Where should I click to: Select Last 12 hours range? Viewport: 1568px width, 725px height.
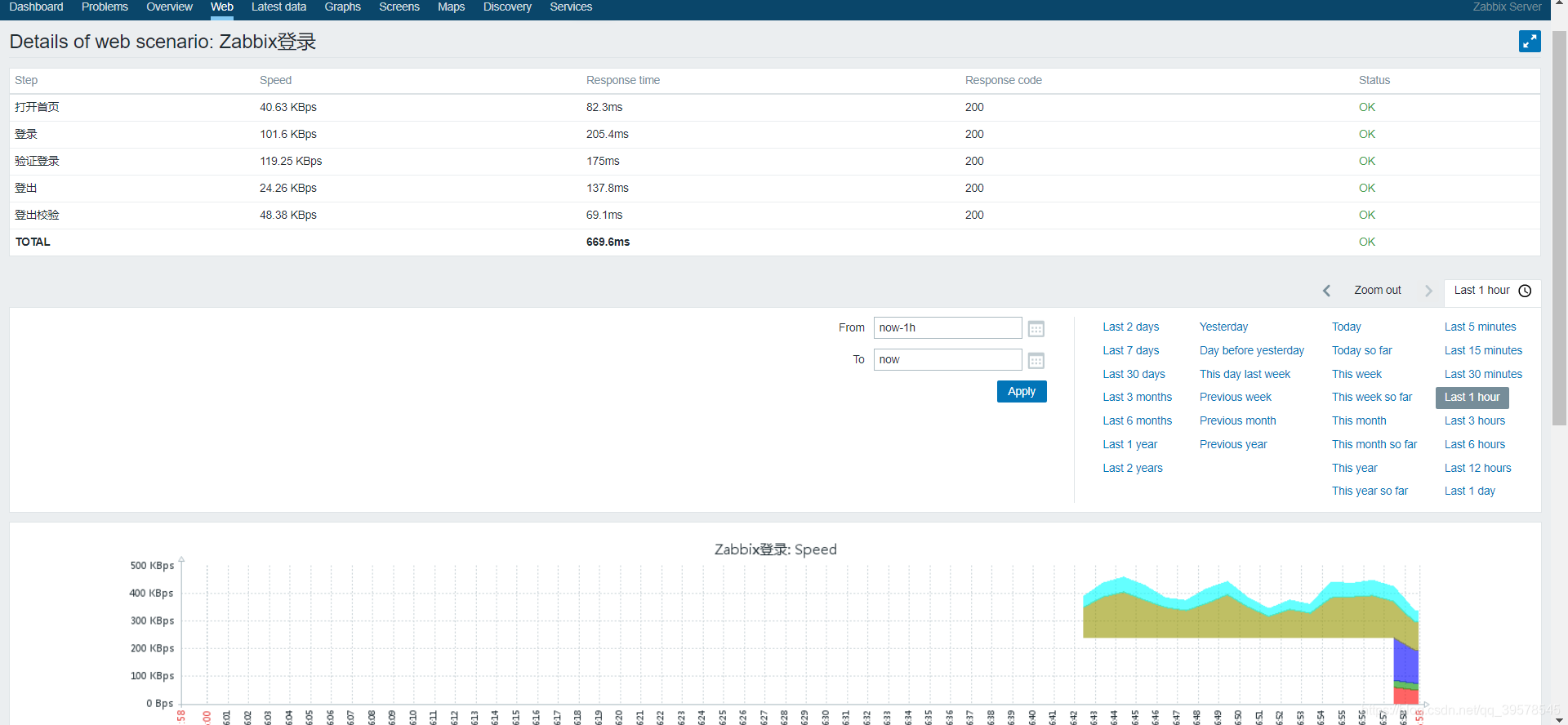tap(1477, 469)
